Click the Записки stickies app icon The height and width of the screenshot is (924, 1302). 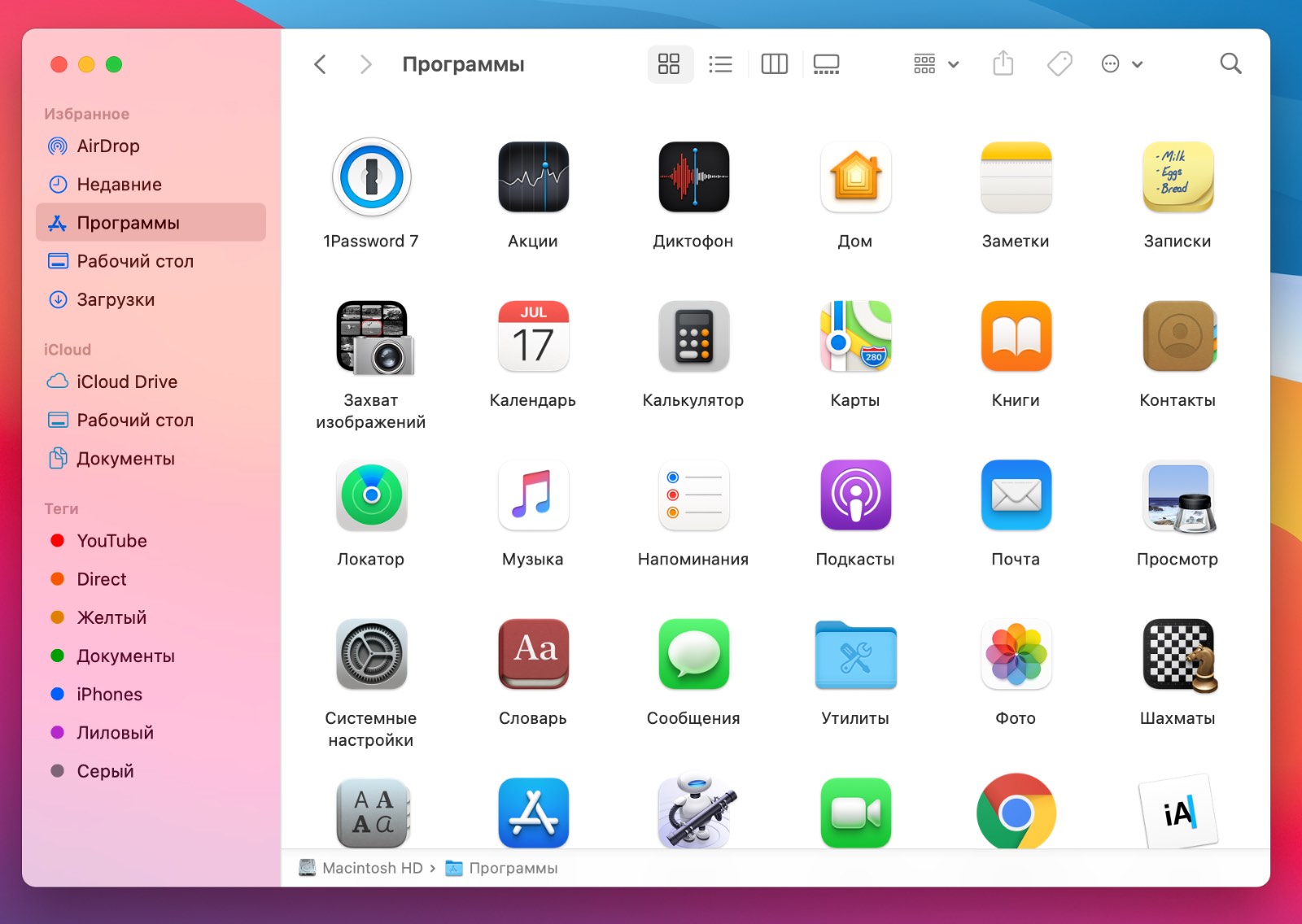click(1177, 177)
